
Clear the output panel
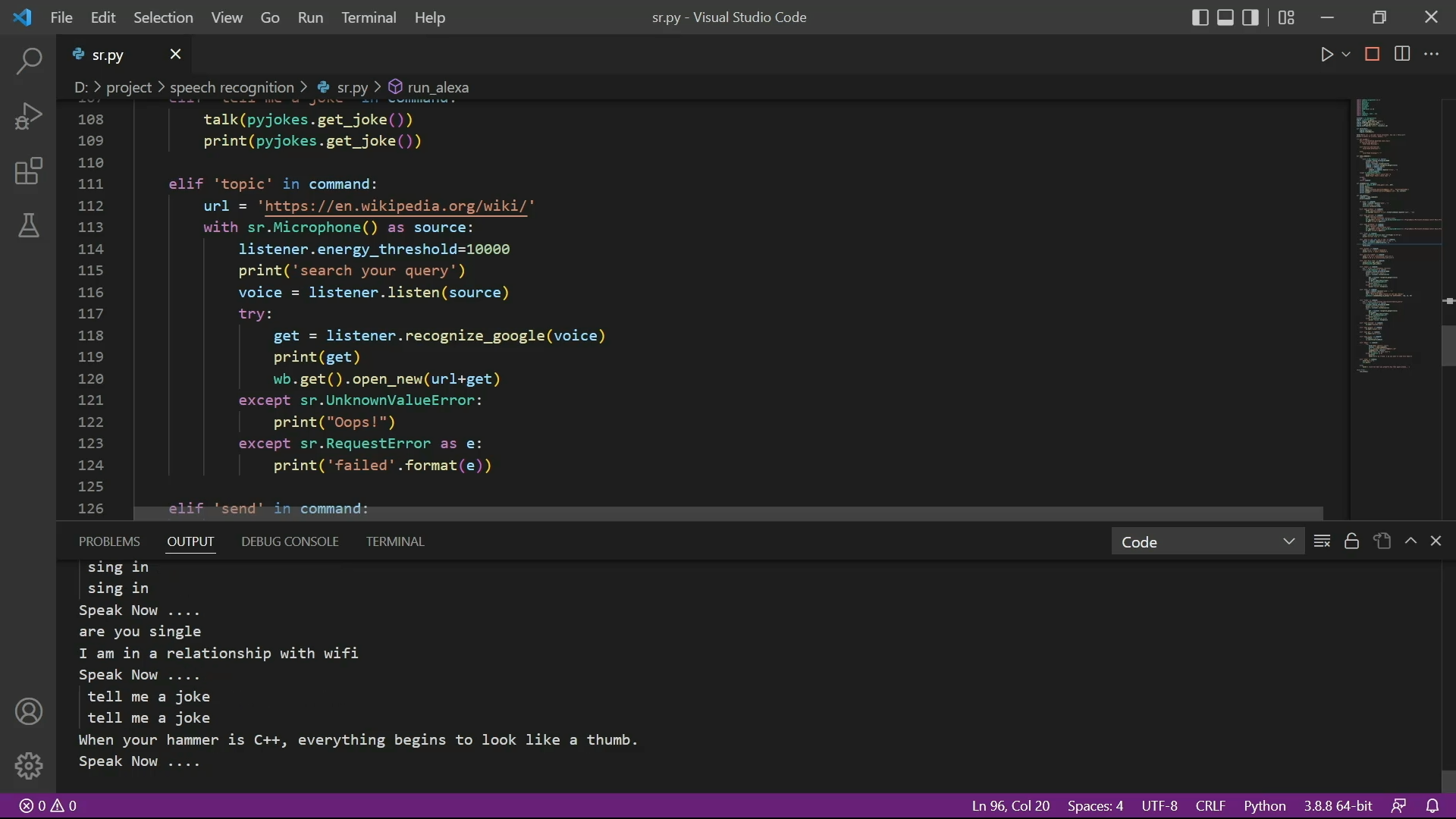pos(1322,541)
